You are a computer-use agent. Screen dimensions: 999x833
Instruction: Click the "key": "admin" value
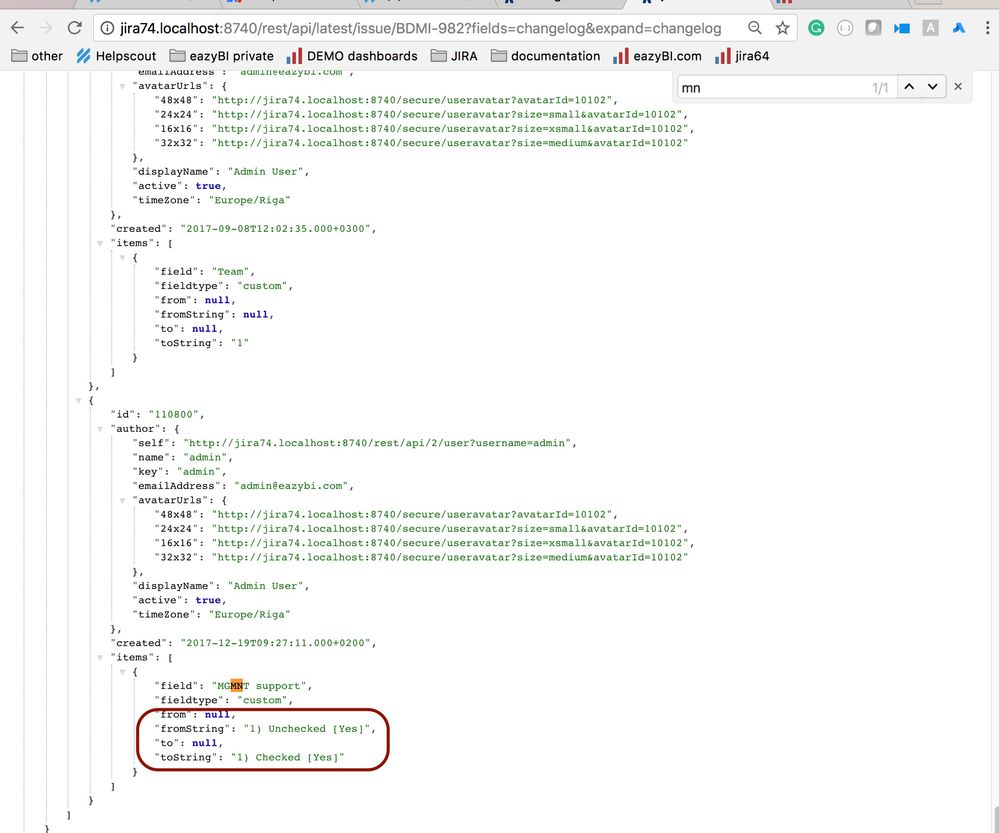[x=199, y=472]
